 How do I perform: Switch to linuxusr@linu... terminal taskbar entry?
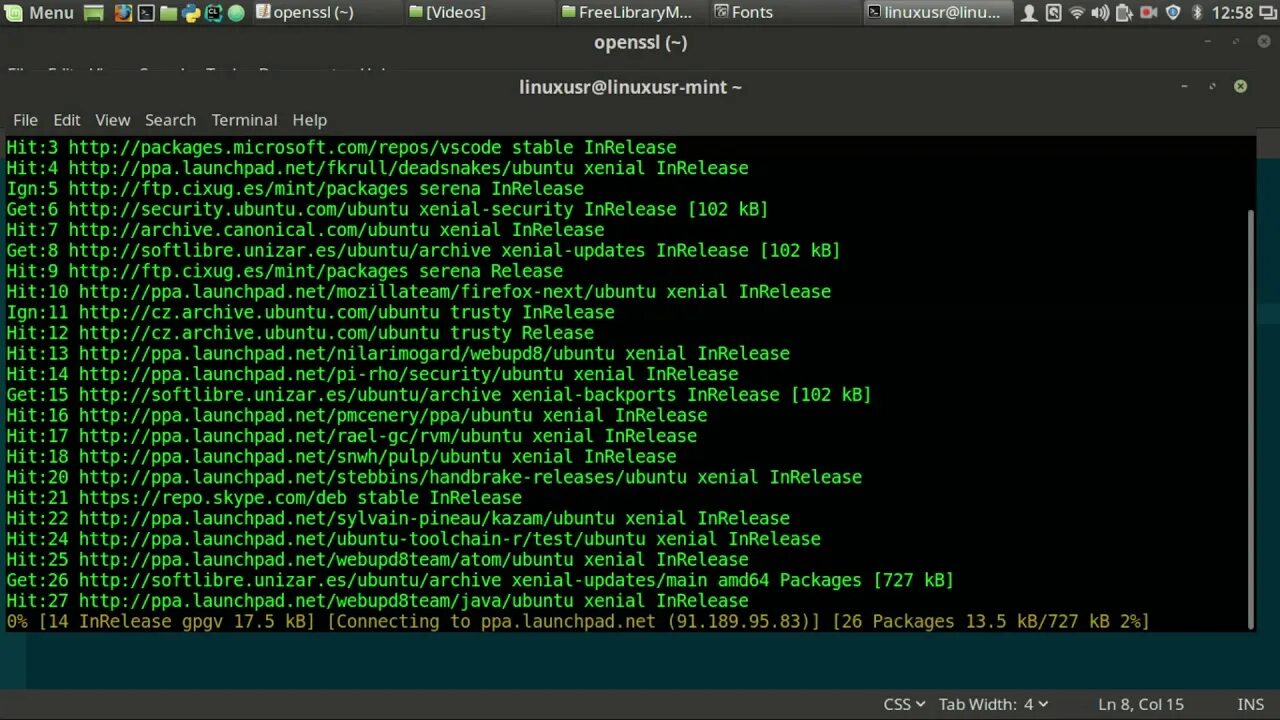[x=936, y=12]
